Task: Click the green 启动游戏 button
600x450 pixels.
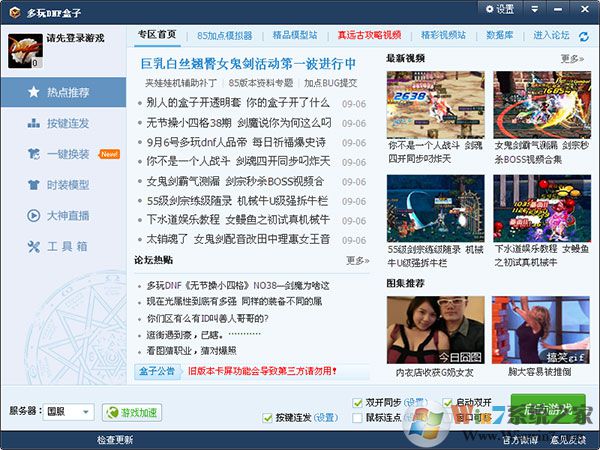Action: pyautogui.click(x=548, y=409)
